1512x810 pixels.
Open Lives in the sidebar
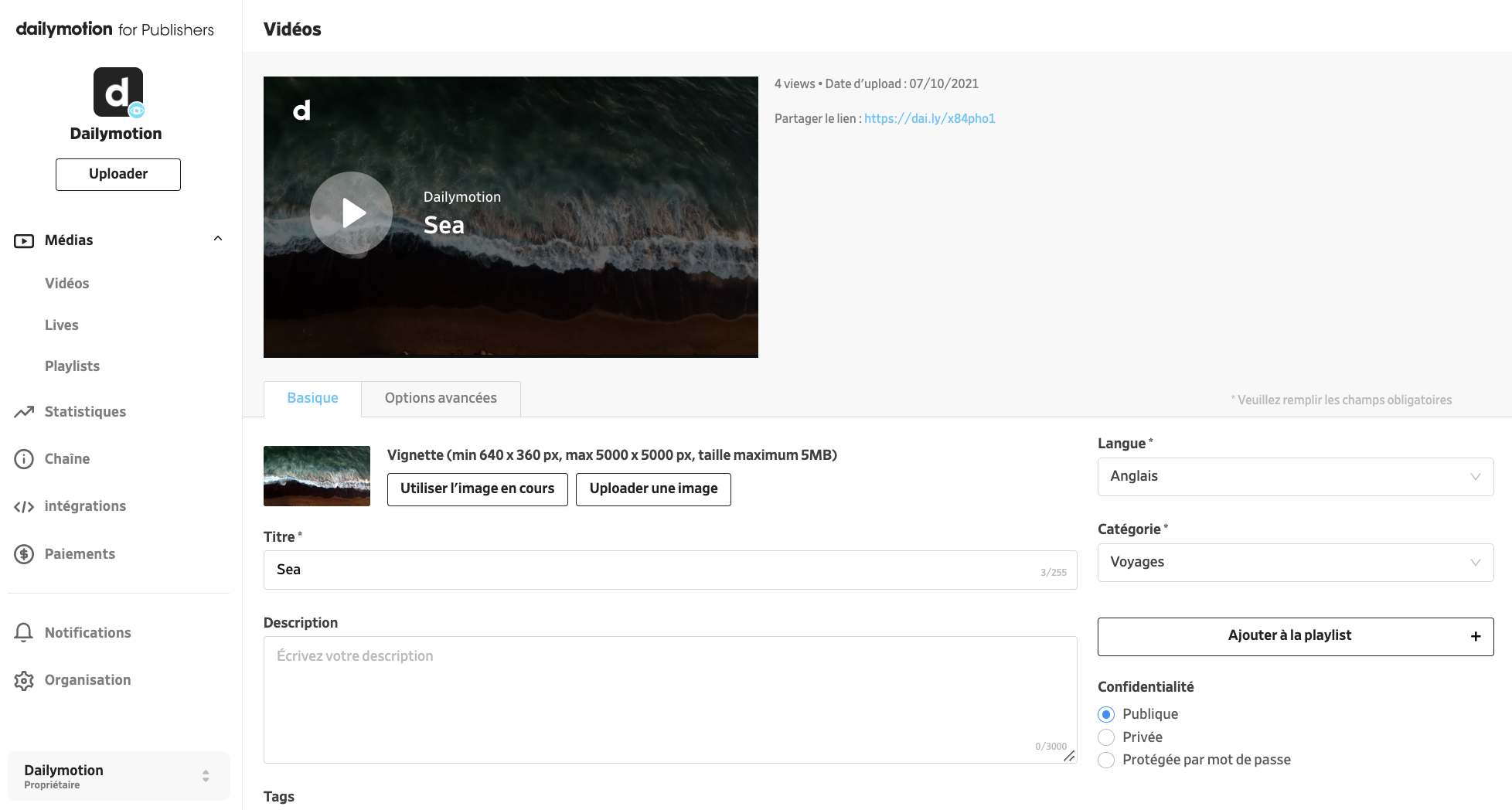62,325
